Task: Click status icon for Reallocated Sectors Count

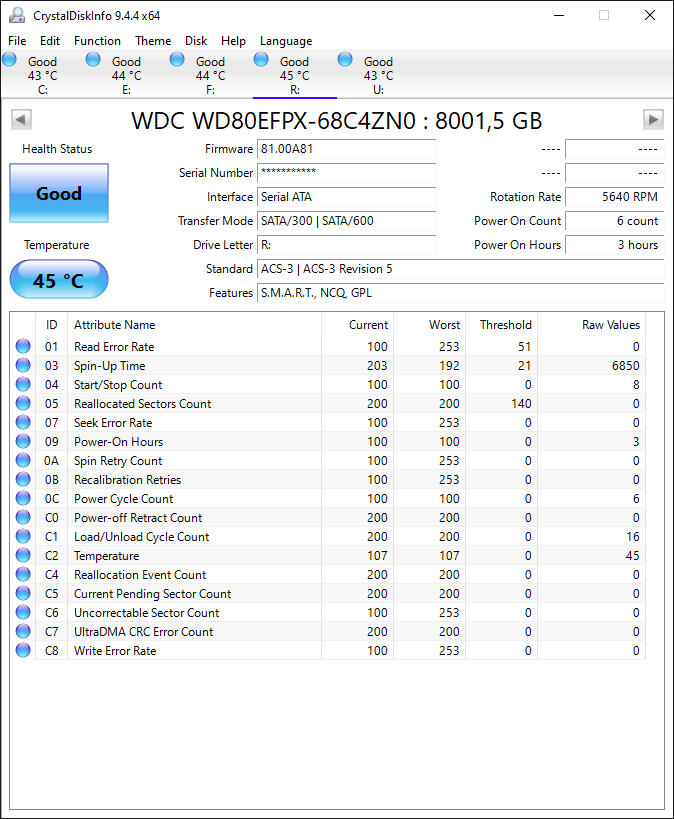Action: tap(23, 403)
